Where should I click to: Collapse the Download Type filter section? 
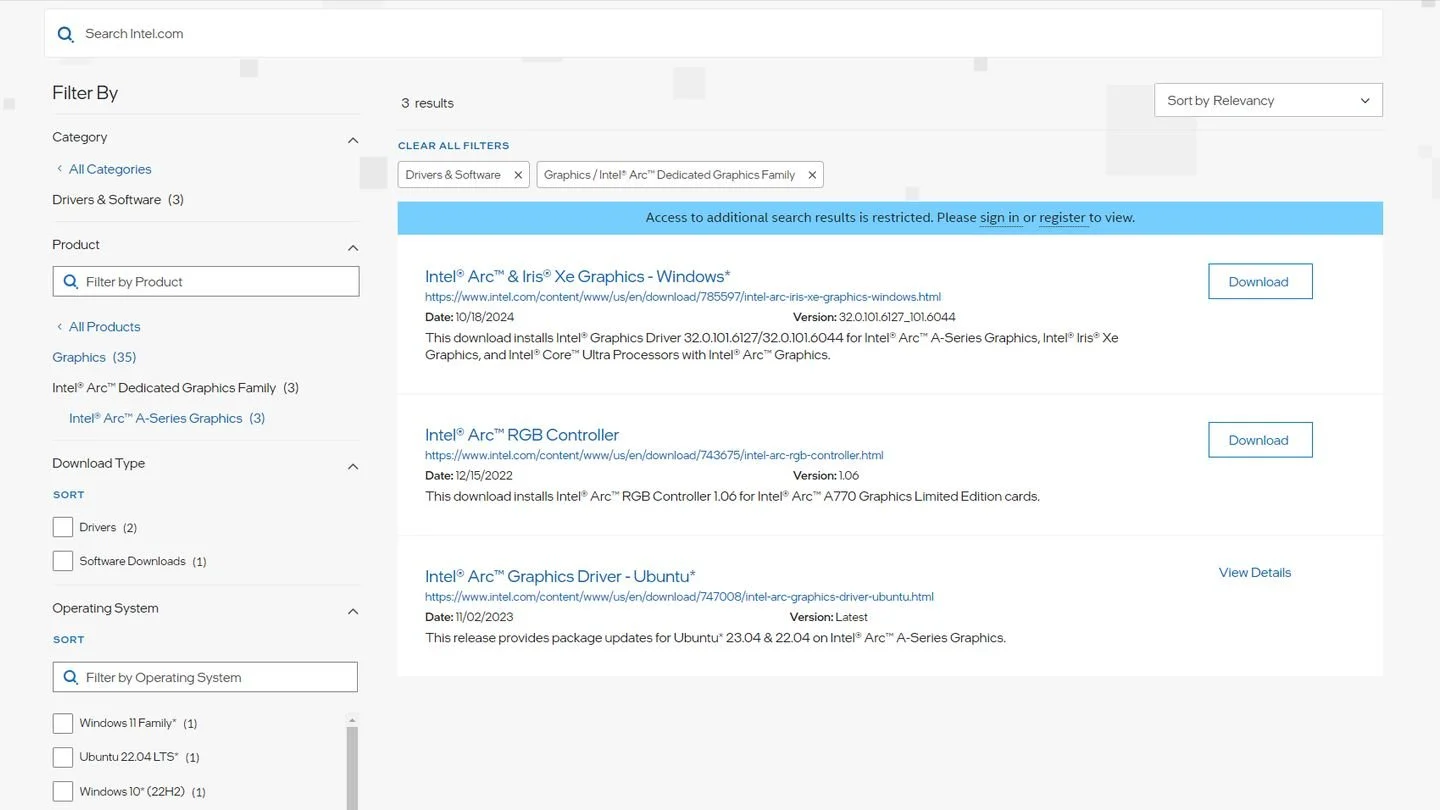pyautogui.click(x=353, y=466)
